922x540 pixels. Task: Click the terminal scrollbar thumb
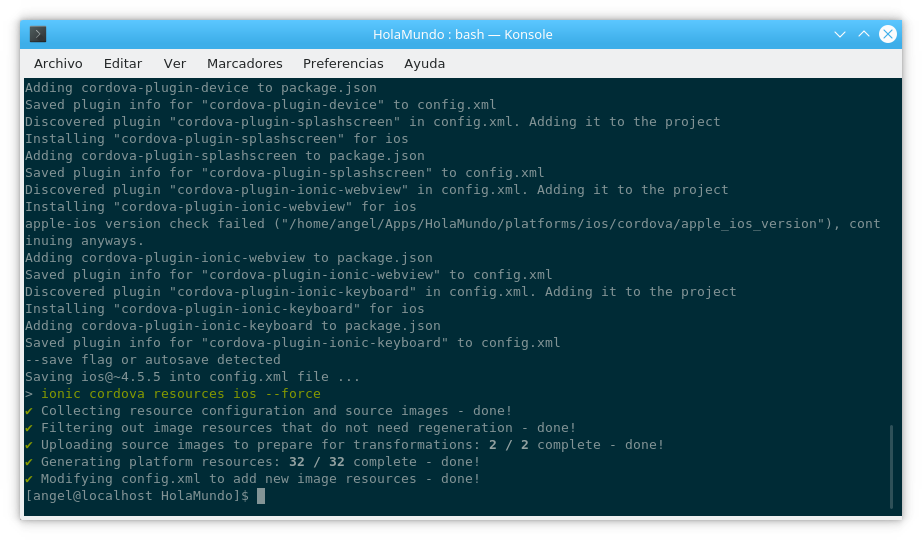pyautogui.click(x=892, y=468)
